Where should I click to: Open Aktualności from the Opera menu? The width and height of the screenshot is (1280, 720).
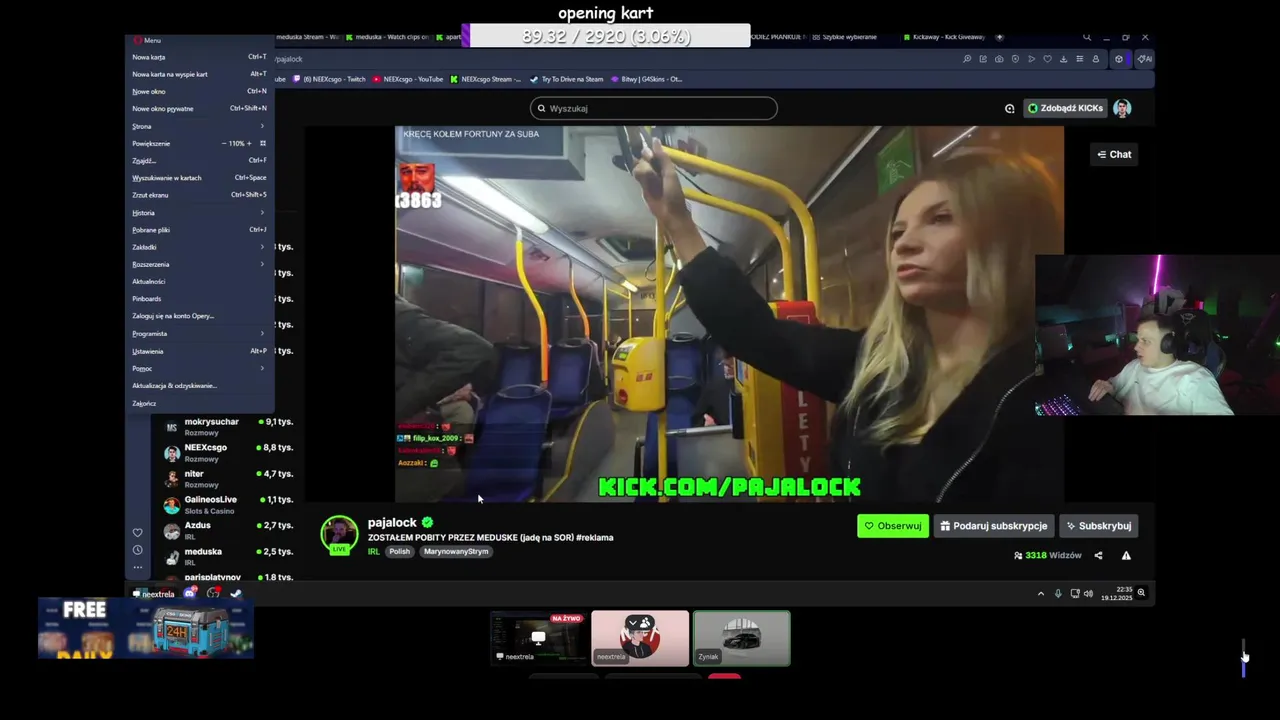pyautogui.click(x=200, y=281)
